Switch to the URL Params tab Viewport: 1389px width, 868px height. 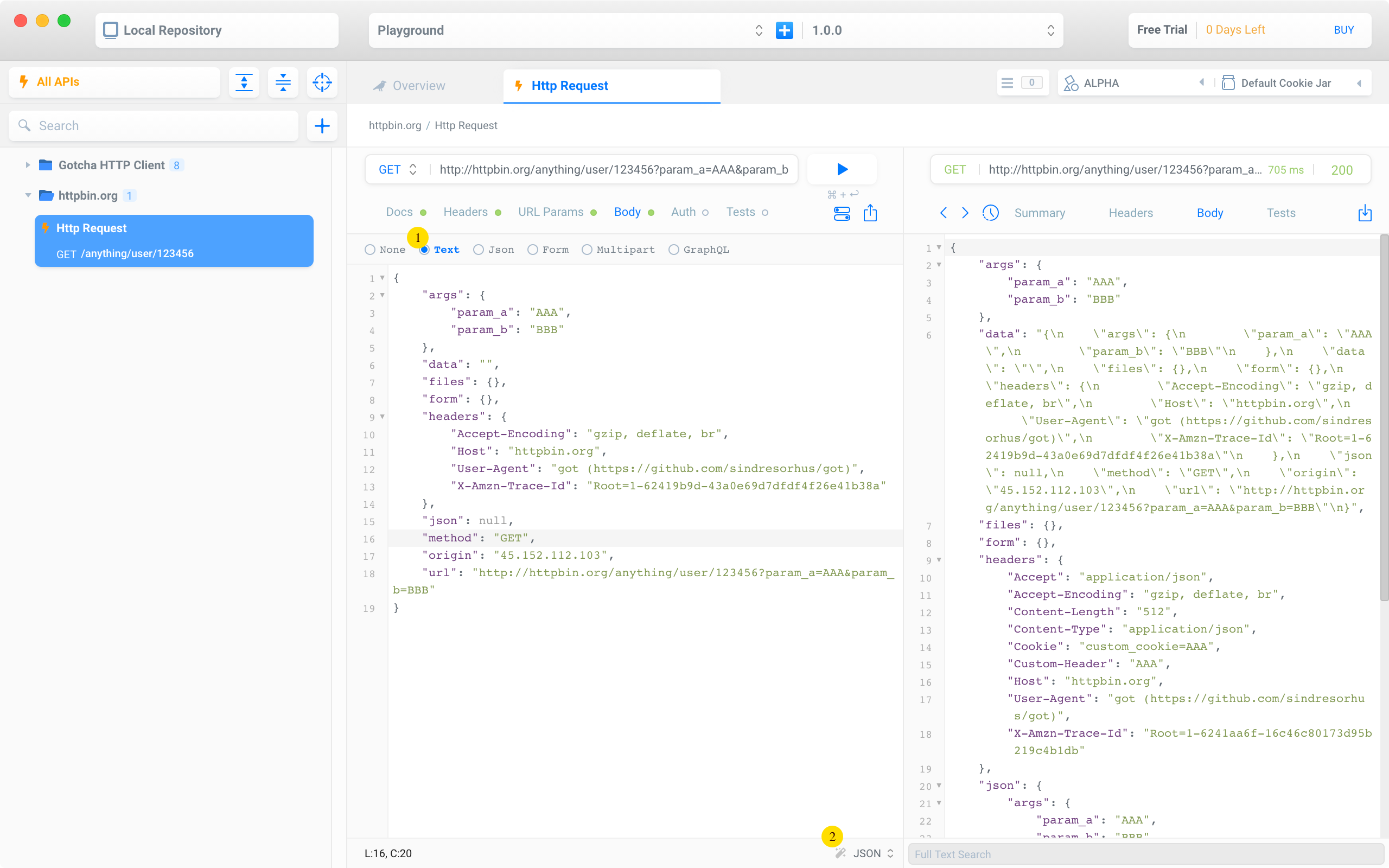[550, 213]
